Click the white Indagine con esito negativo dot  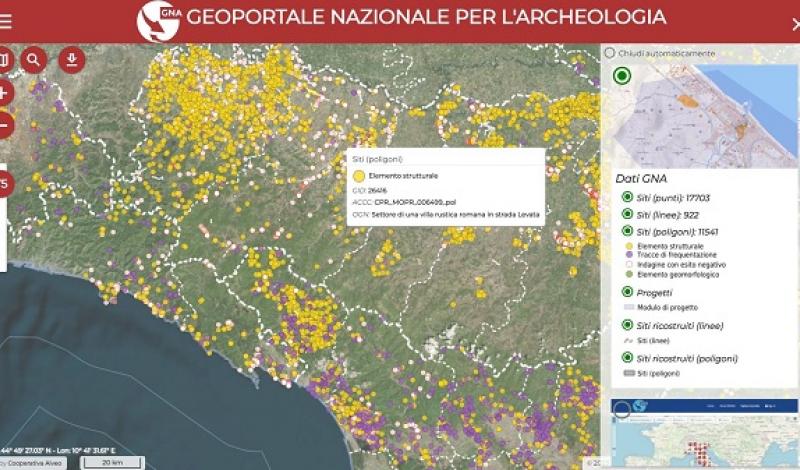pyautogui.click(x=629, y=265)
